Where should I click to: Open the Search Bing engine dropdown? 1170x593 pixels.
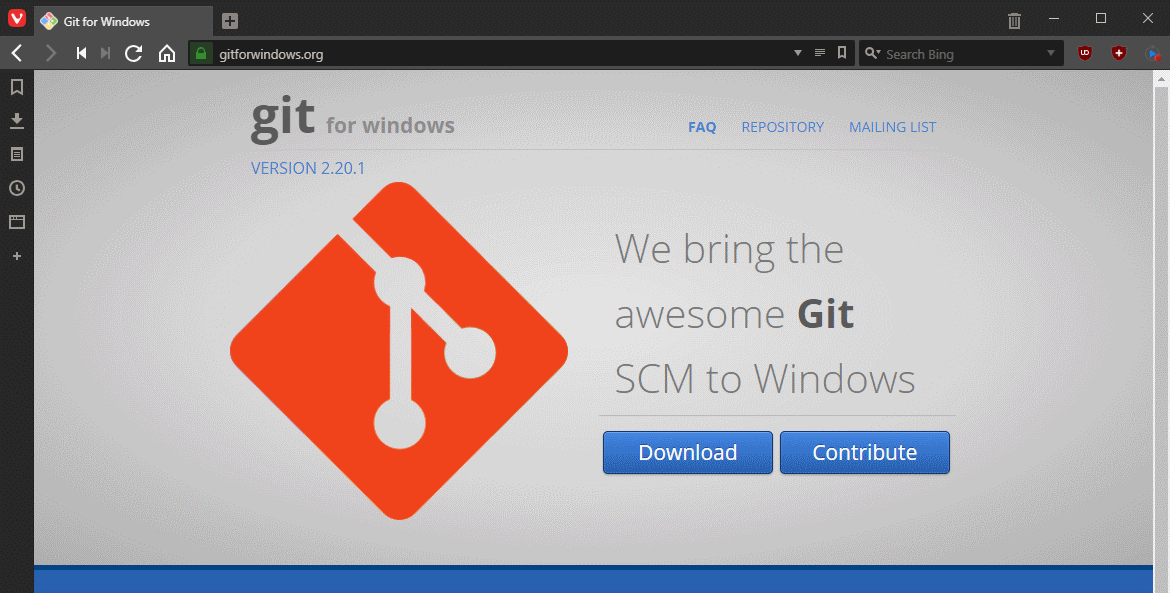point(872,53)
